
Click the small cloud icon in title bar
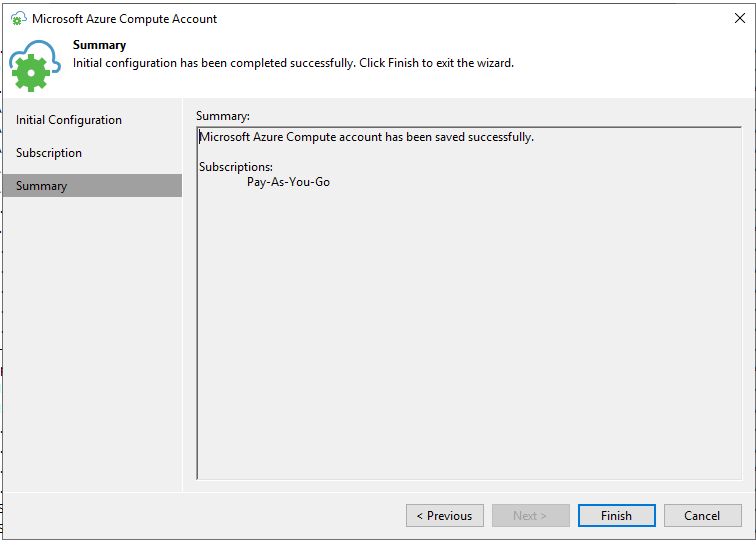18,18
